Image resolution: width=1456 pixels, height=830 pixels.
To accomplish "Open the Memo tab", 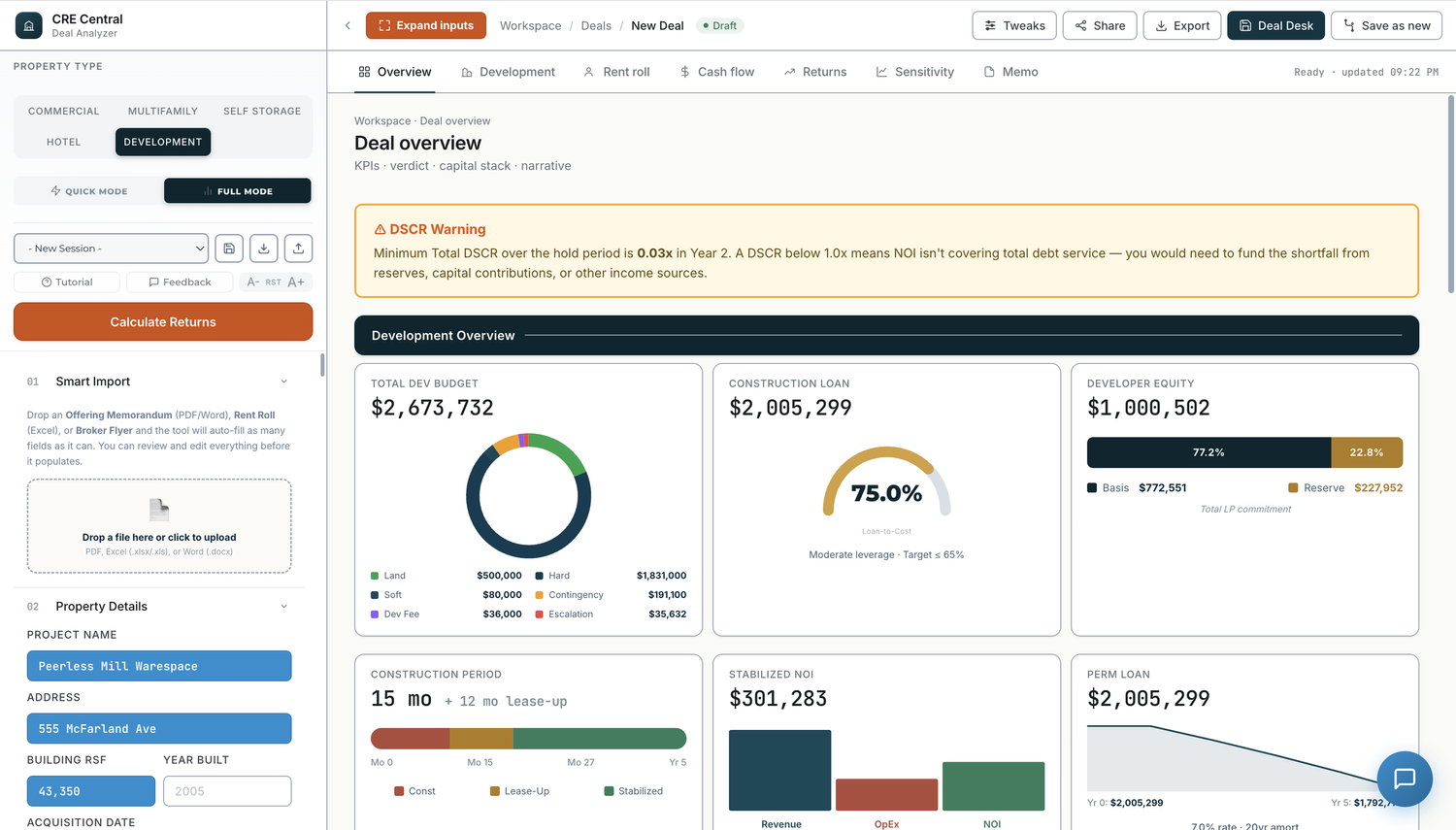I will click(x=1010, y=72).
